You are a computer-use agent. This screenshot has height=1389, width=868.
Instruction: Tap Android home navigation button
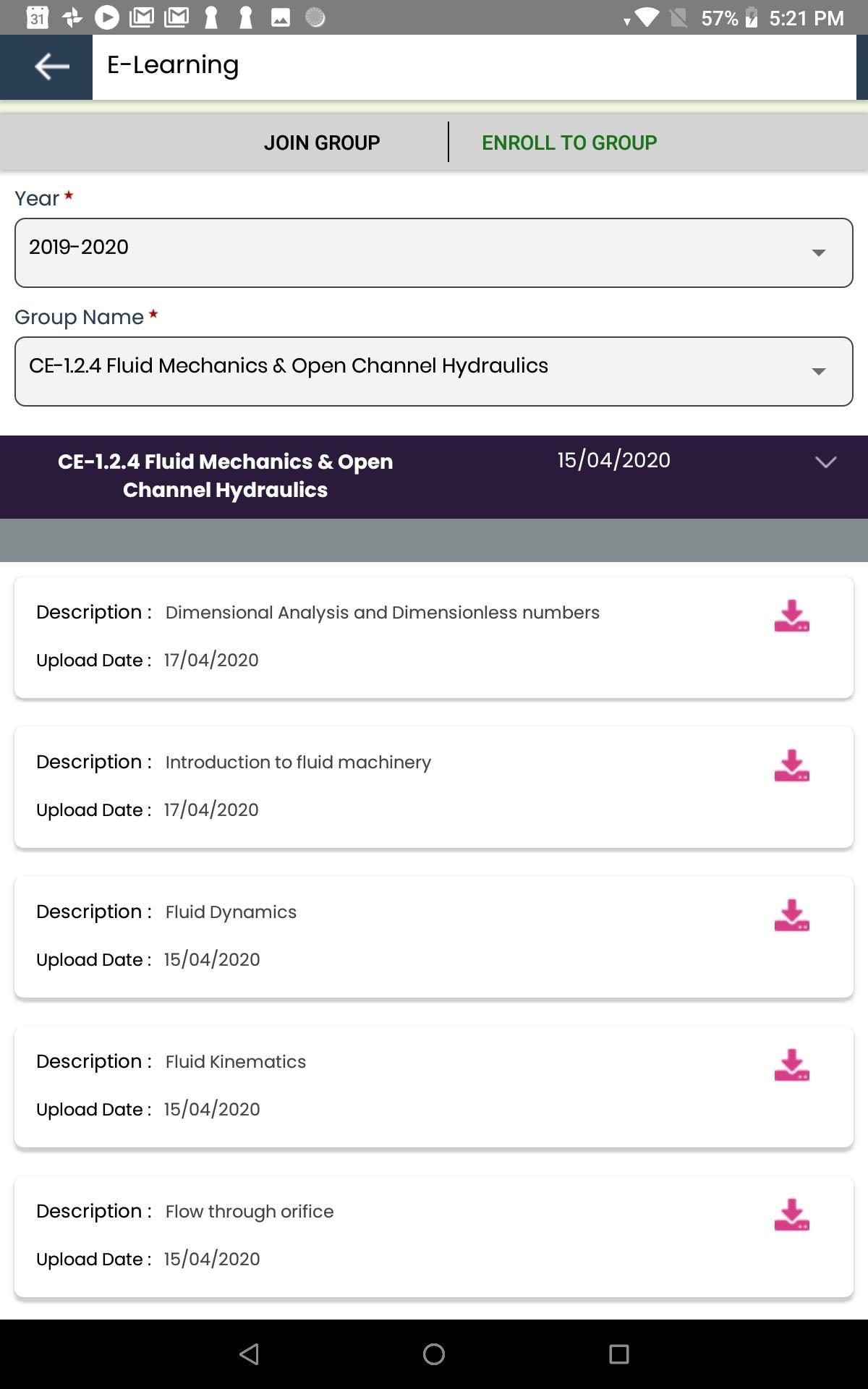click(434, 1354)
